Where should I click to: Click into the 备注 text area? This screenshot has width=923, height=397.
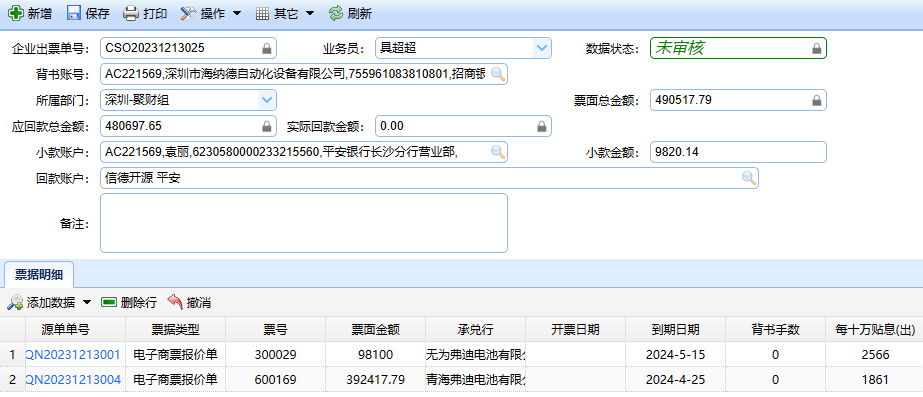coord(304,223)
